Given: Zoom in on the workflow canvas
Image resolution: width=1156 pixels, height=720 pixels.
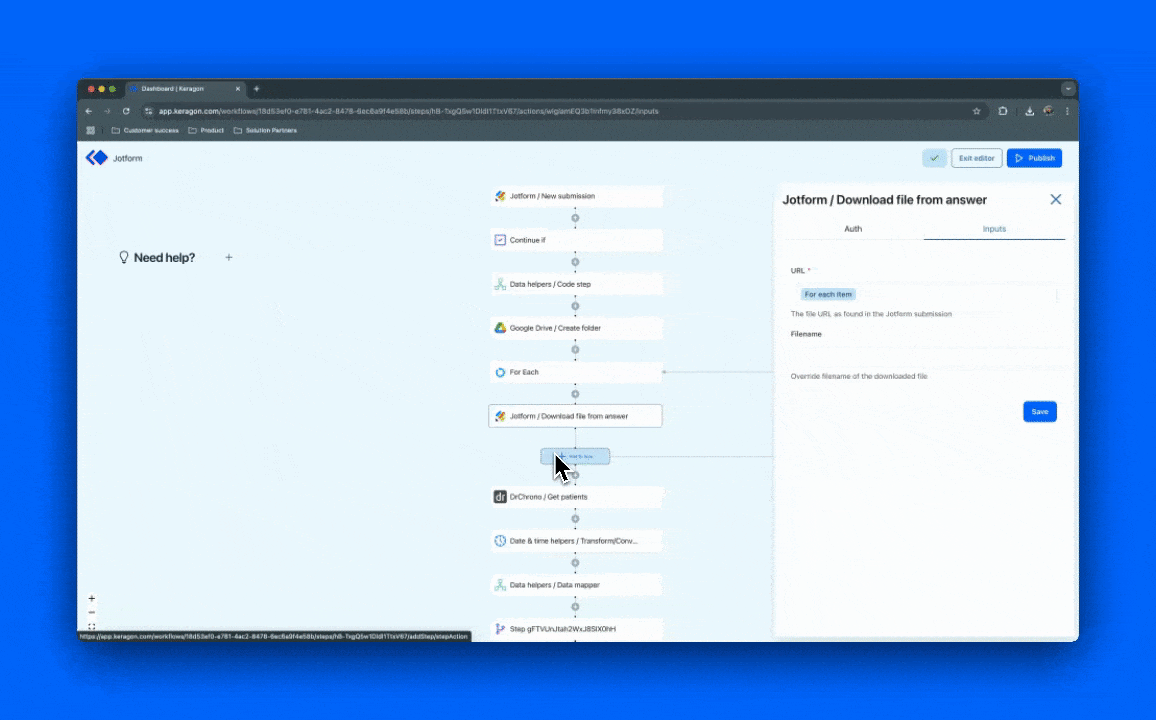Looking at the screenshot, I should 91,598.
